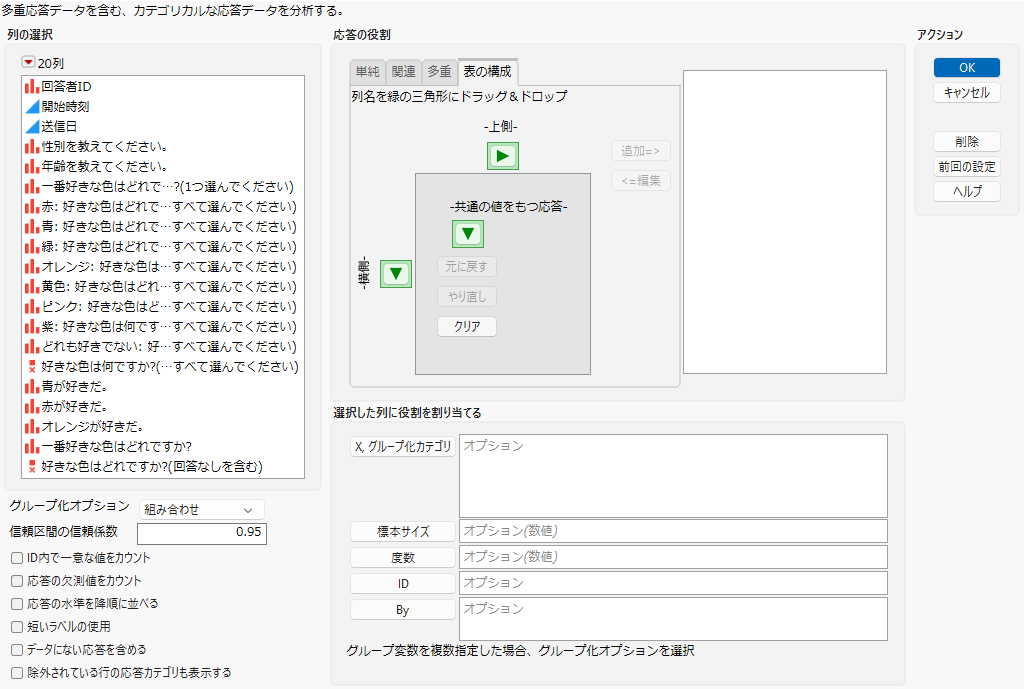Click the green triangle under 共通の値をもつ応答
Image resolution: width=1024 pixels, height=689 pixels.
468,234
